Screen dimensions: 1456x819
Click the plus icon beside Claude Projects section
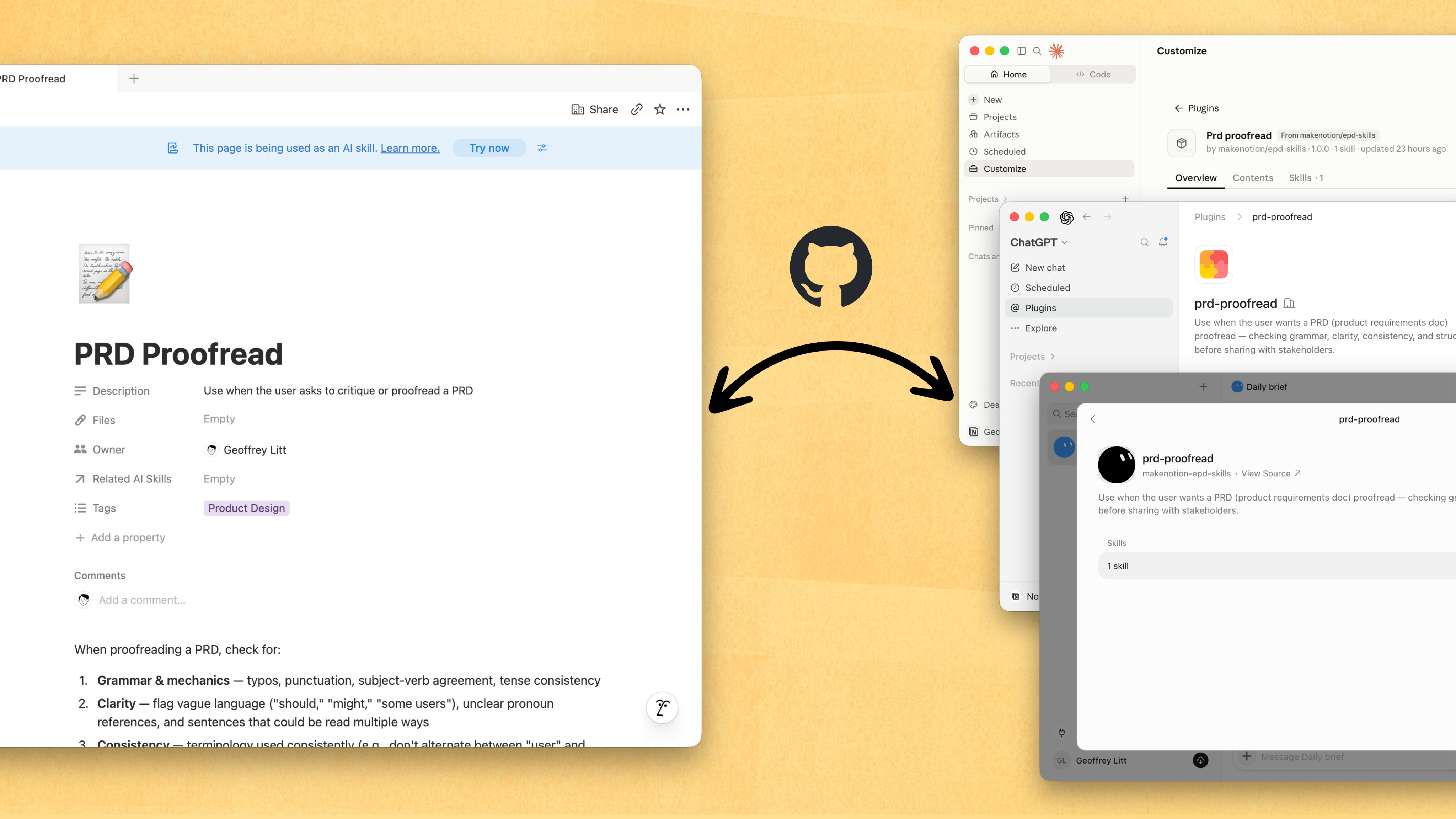tap(1125, 199)
